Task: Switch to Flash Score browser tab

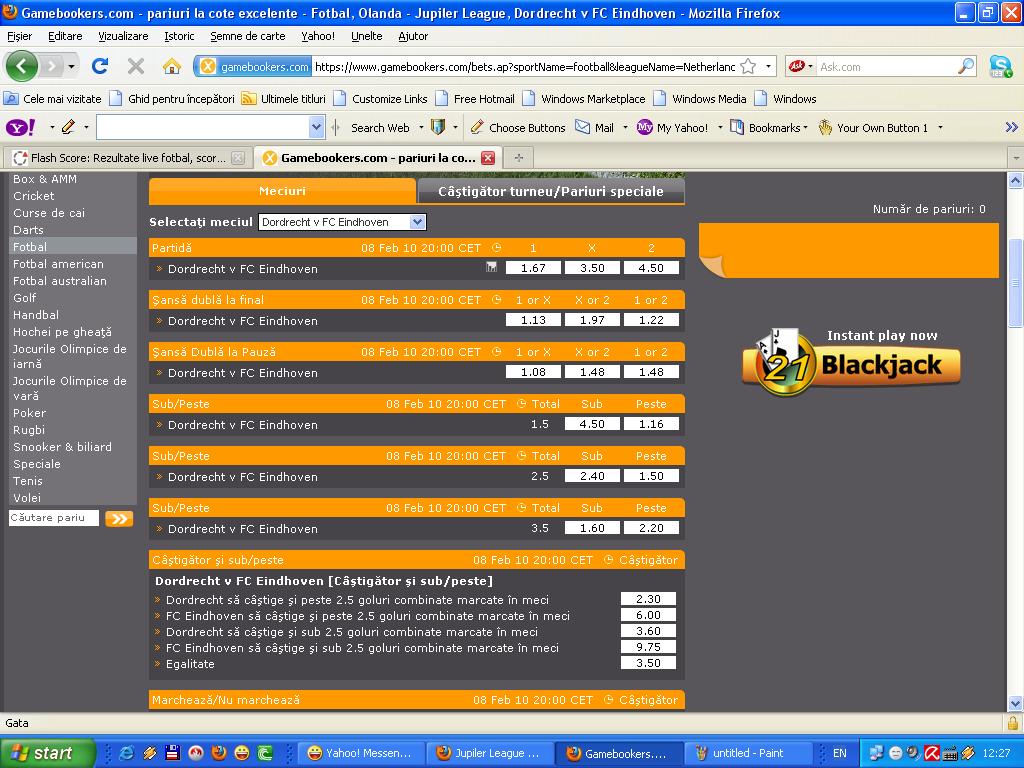Action: coord(129,158)
